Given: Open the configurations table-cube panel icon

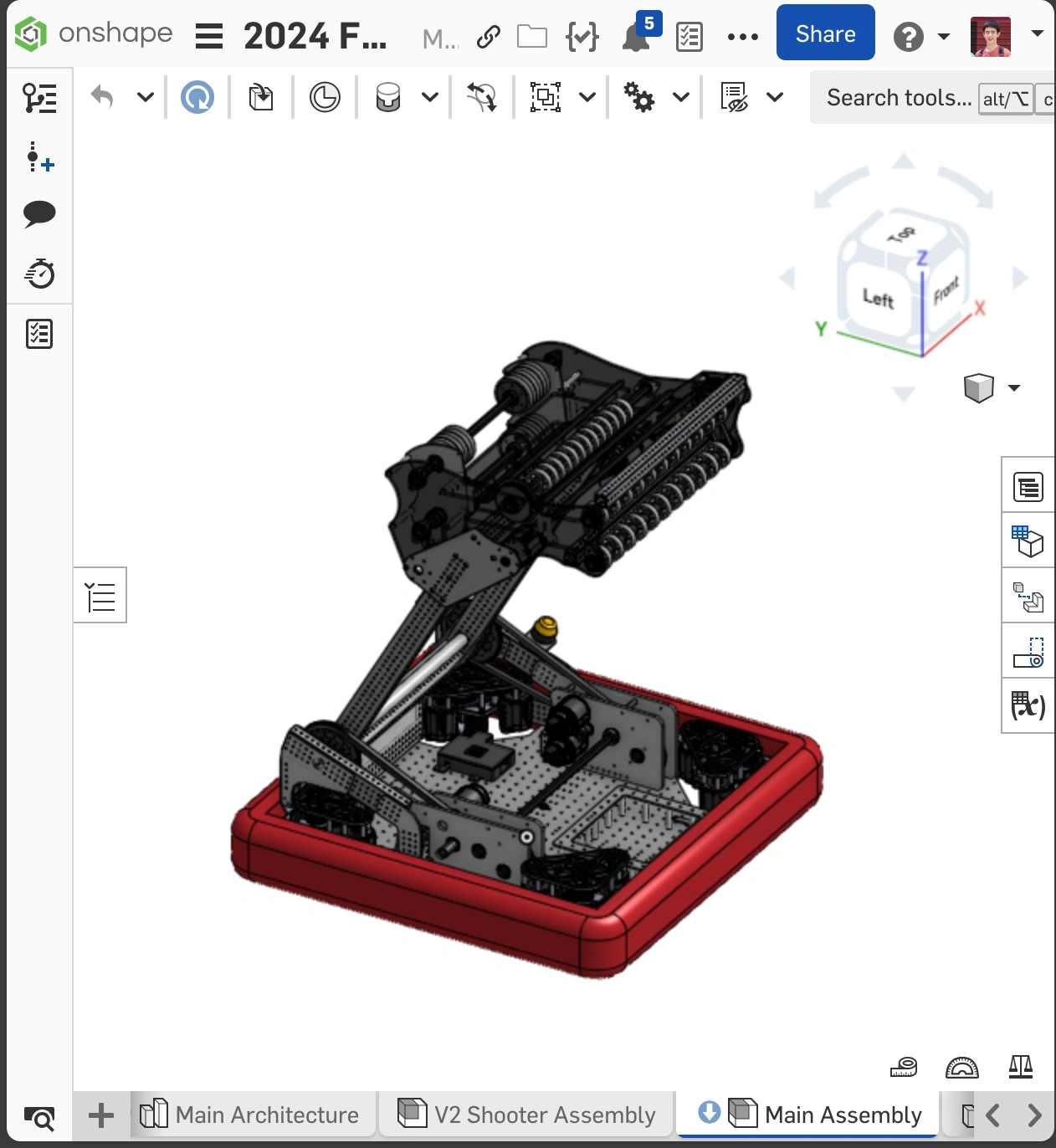Looking at the screenshot, I should coord(1028,541).
